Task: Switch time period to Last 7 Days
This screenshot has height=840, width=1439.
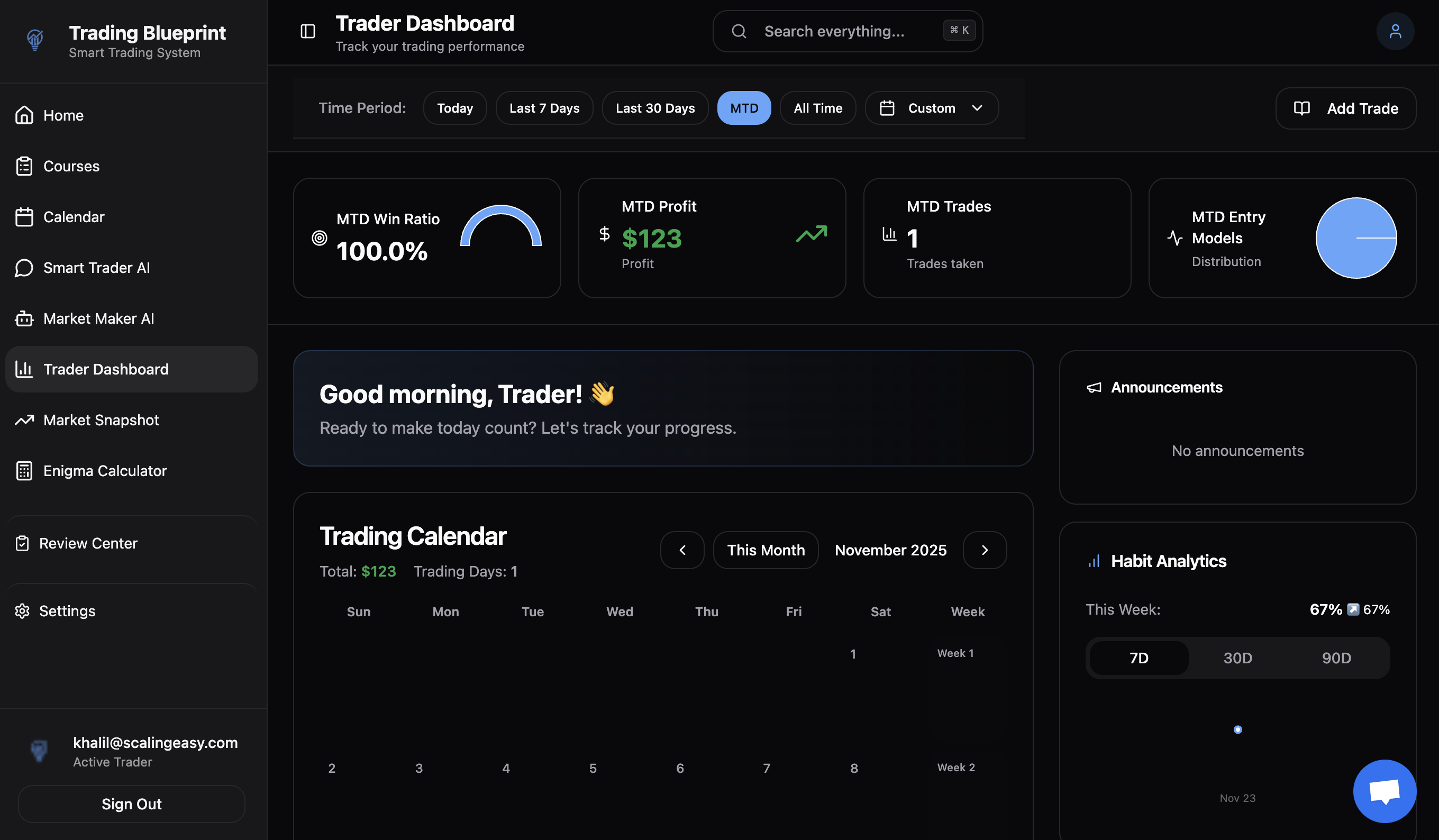Action: (544, 108)
